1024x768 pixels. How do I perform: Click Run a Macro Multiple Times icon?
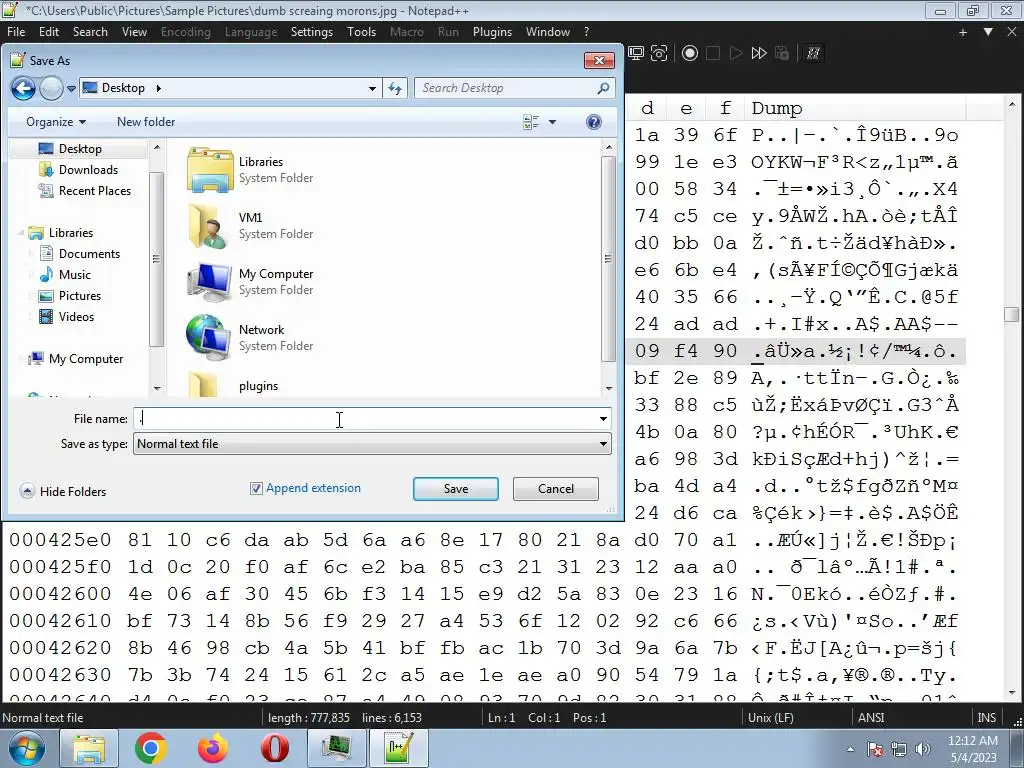pos(759,54)
